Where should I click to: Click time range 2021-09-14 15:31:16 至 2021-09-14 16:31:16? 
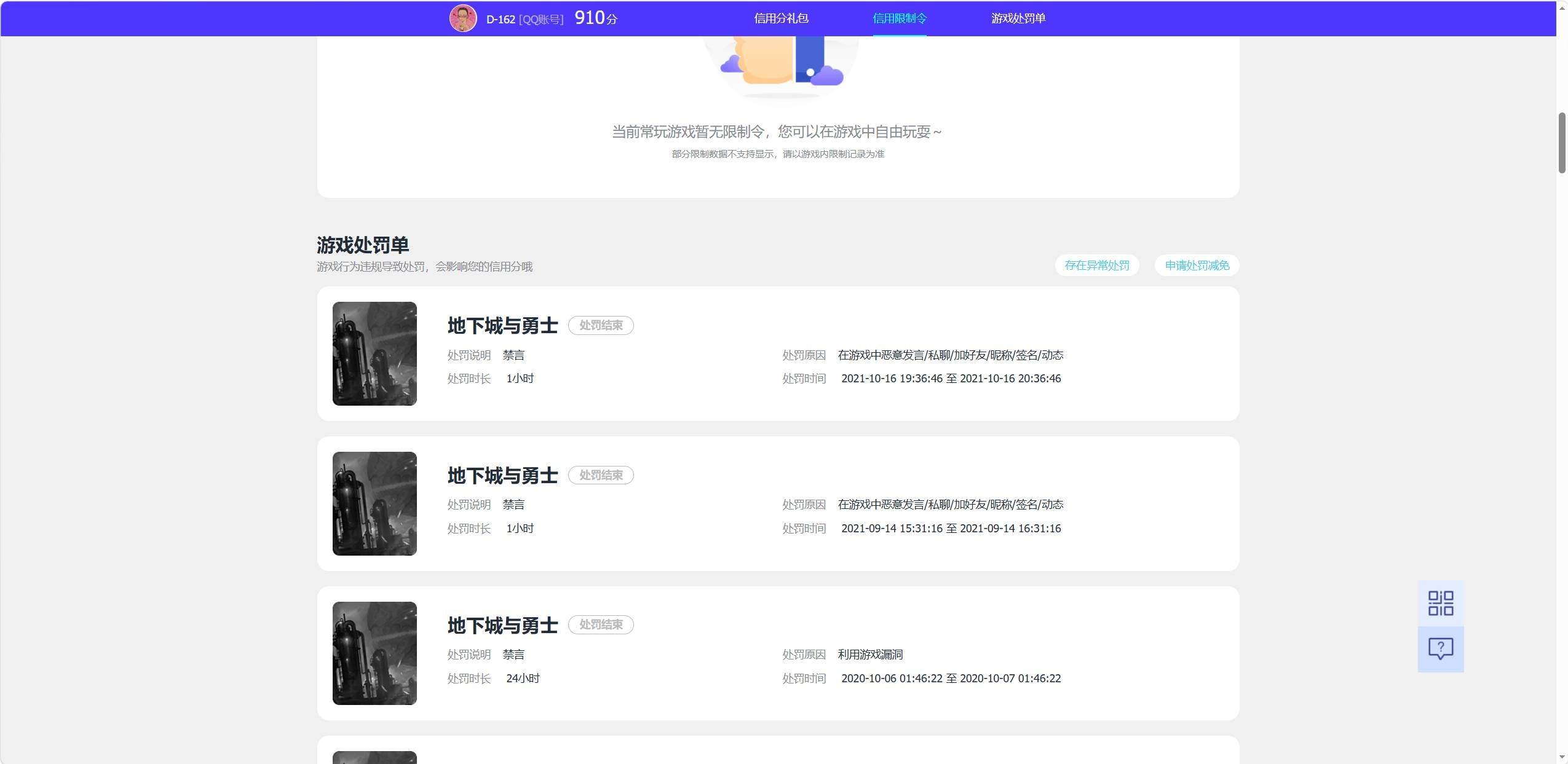tap(951, 529)
